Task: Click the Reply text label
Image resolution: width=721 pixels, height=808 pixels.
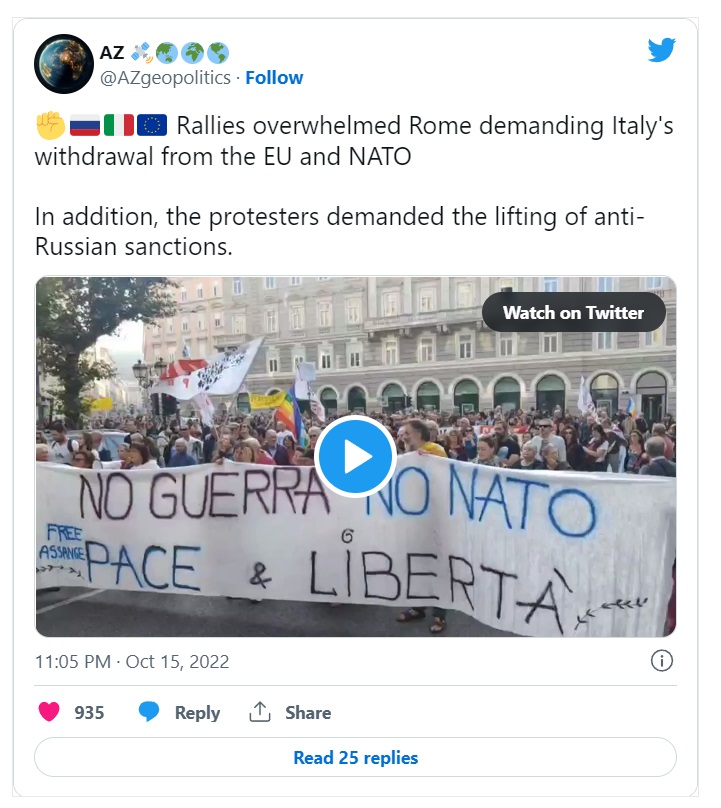Action: pyautogui.click(x=197, y=712)
